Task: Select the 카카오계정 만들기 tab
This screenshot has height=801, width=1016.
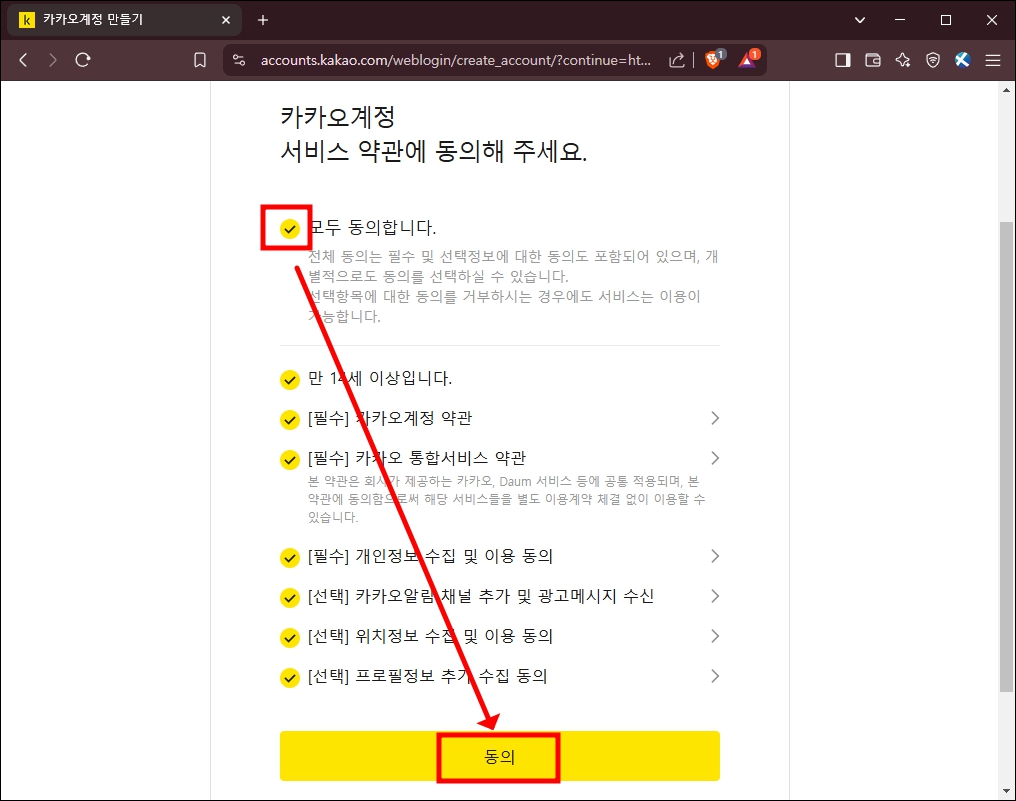Action: coord(124,20)
